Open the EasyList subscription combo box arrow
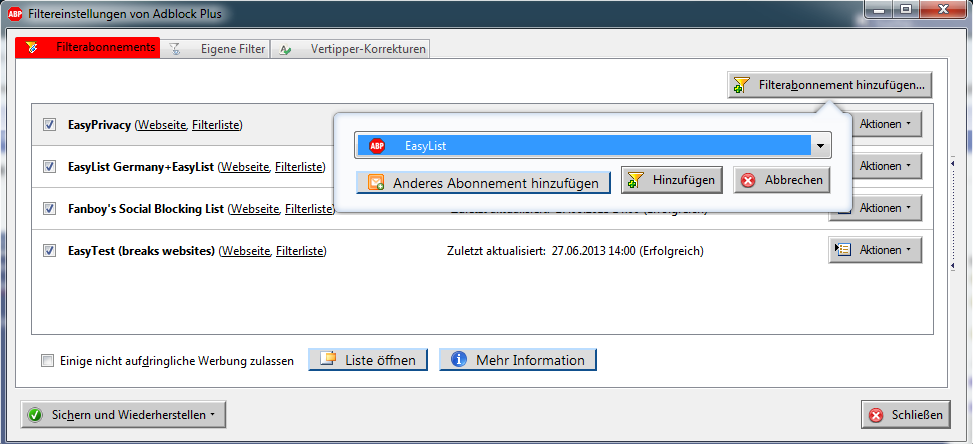The width and height of the screenshot is (973, 444). tap(821, 146)
